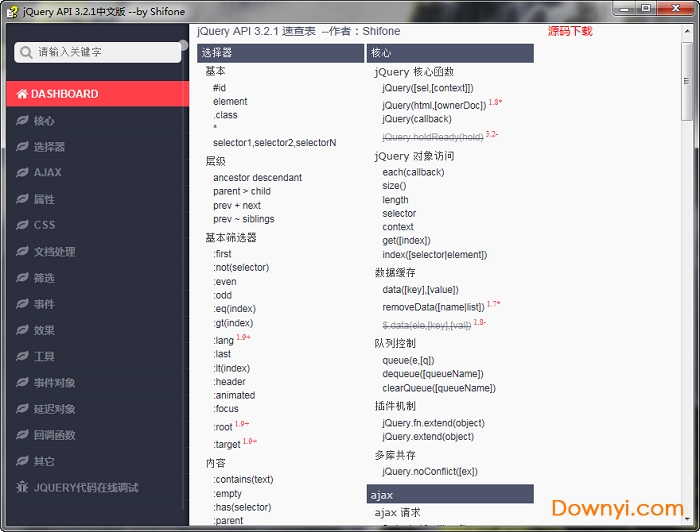Click the leaf icon beside CSS

(x=22, y=225)
